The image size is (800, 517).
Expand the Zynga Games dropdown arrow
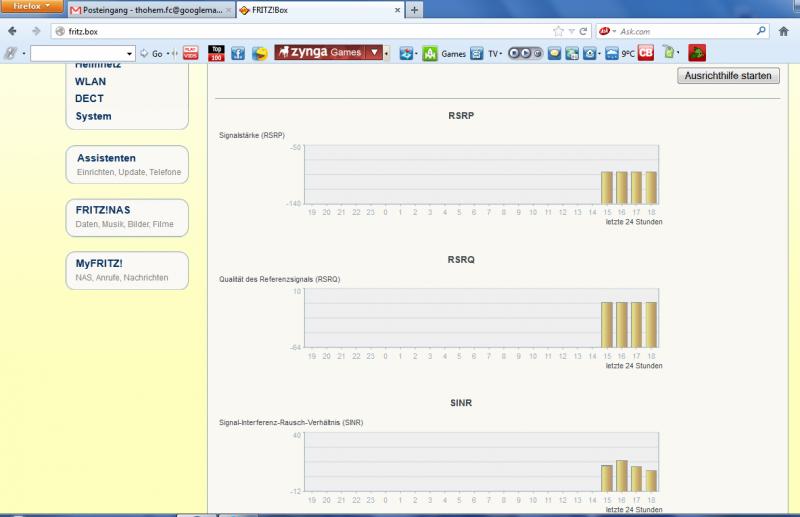pyautogui.click(x=374, y=52)
